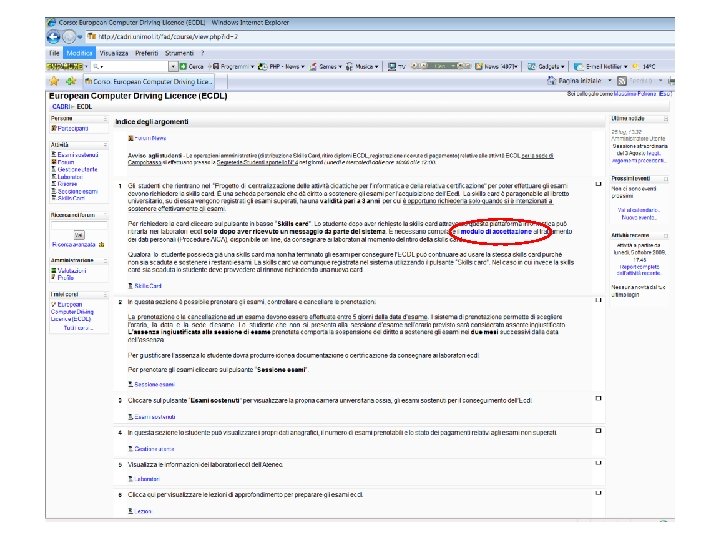Viewport: 720px width, 540px height.
Task: Click the toolbar radio player control
Action: click(440, 66)
